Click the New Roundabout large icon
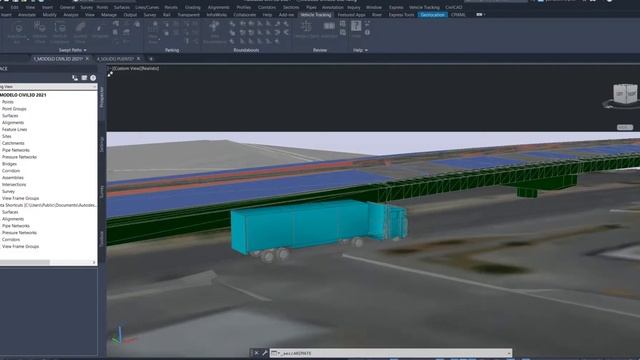Screen dimensions: 640x360 tap(214, 28)
